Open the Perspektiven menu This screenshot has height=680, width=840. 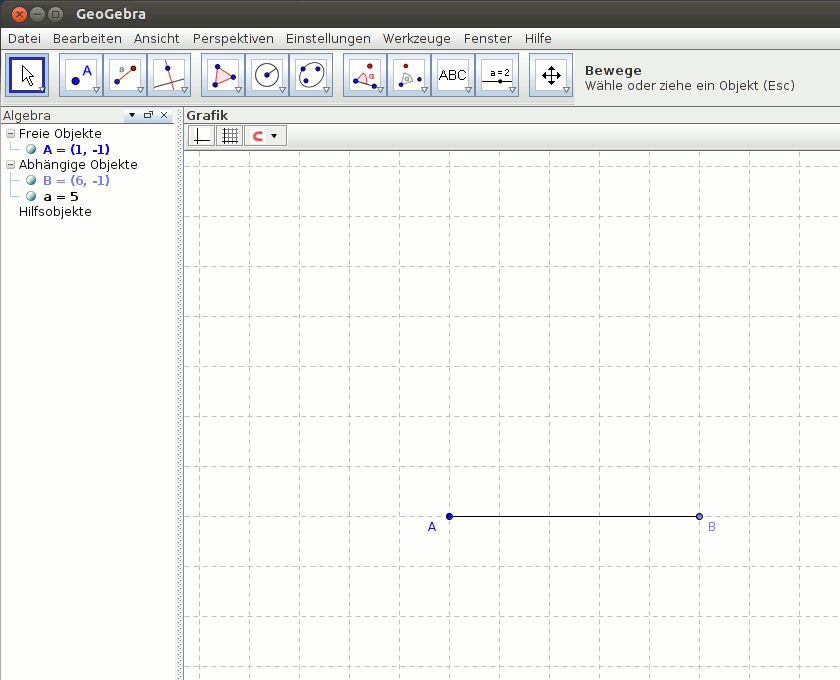coord(233,38)
